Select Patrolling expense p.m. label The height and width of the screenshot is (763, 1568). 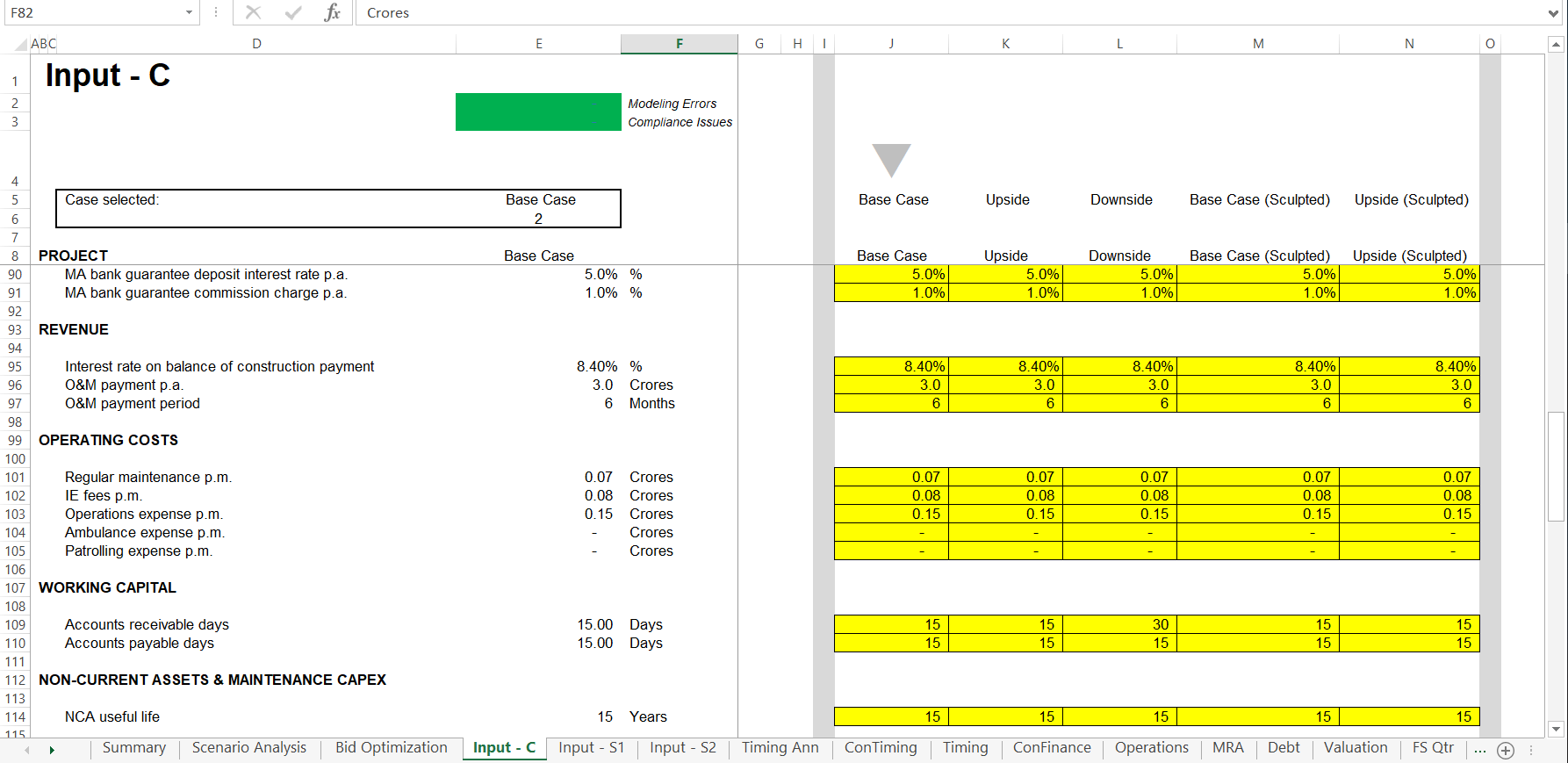pyautogui.click(x=139, y=551)
